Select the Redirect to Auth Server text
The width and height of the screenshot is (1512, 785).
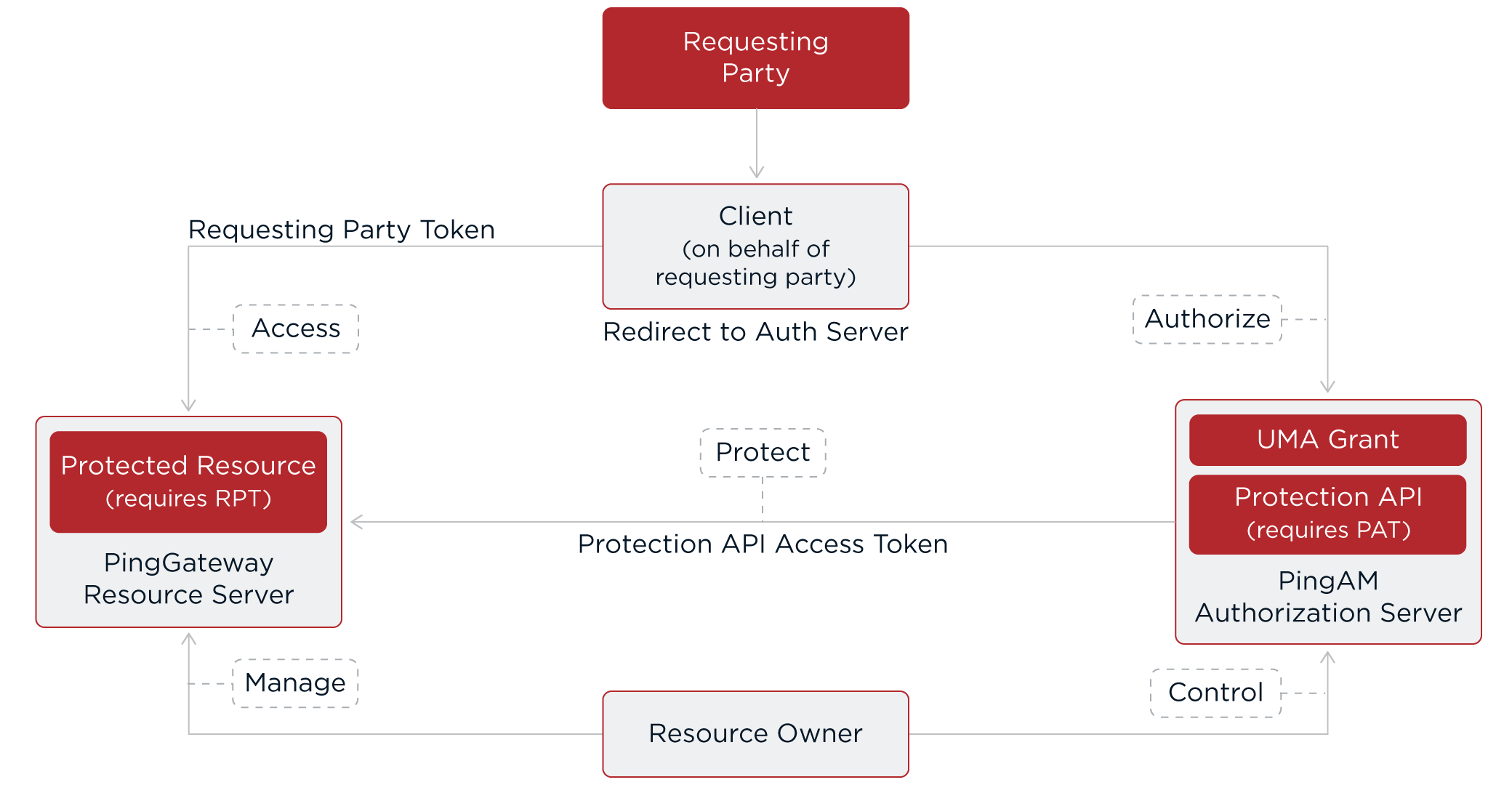click(x=755, y=332)
